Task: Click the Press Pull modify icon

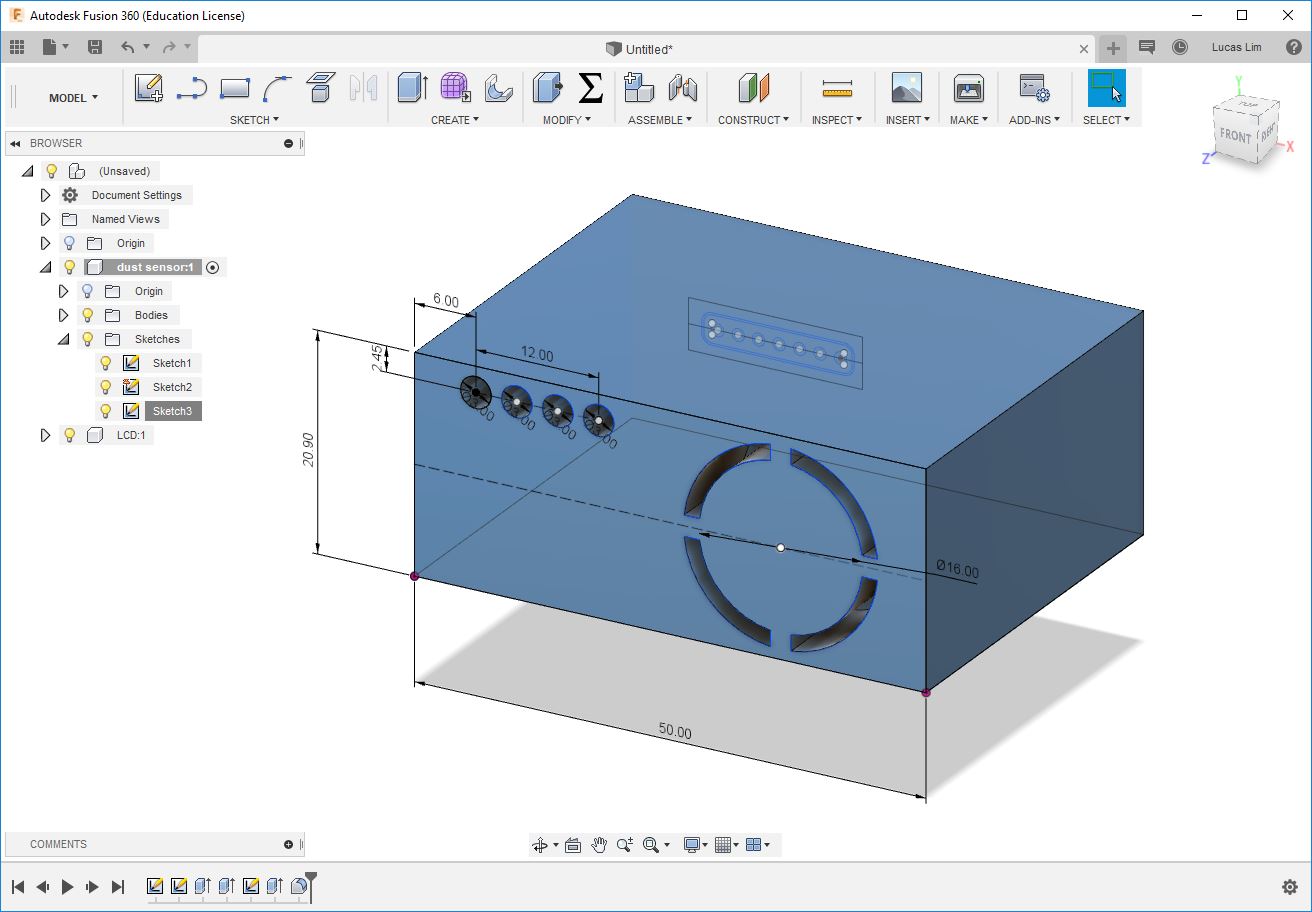Action: click(x=547, y=88)
